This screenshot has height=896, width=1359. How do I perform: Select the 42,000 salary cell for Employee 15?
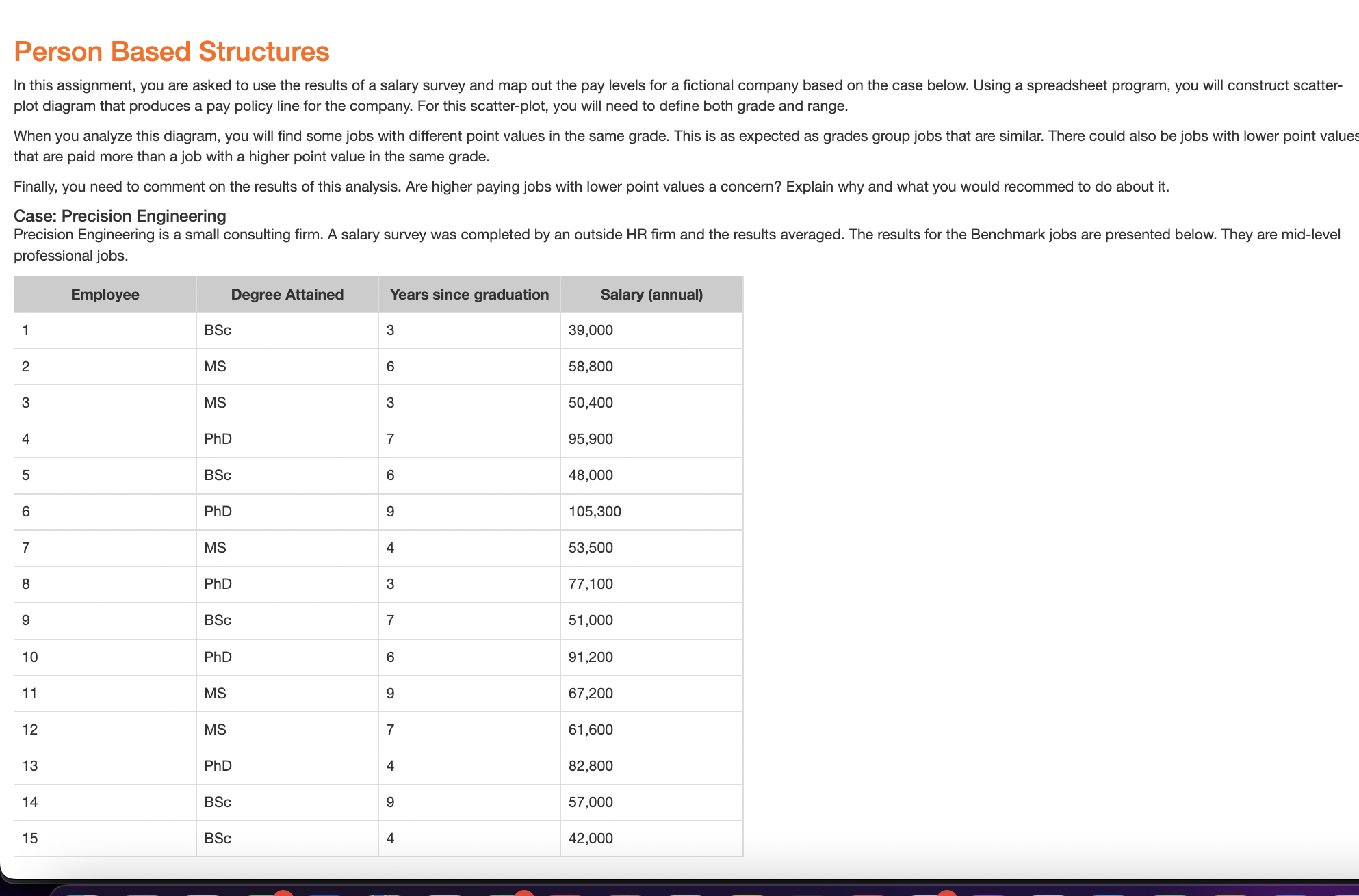pyautogui.click(x=591, y=838)
